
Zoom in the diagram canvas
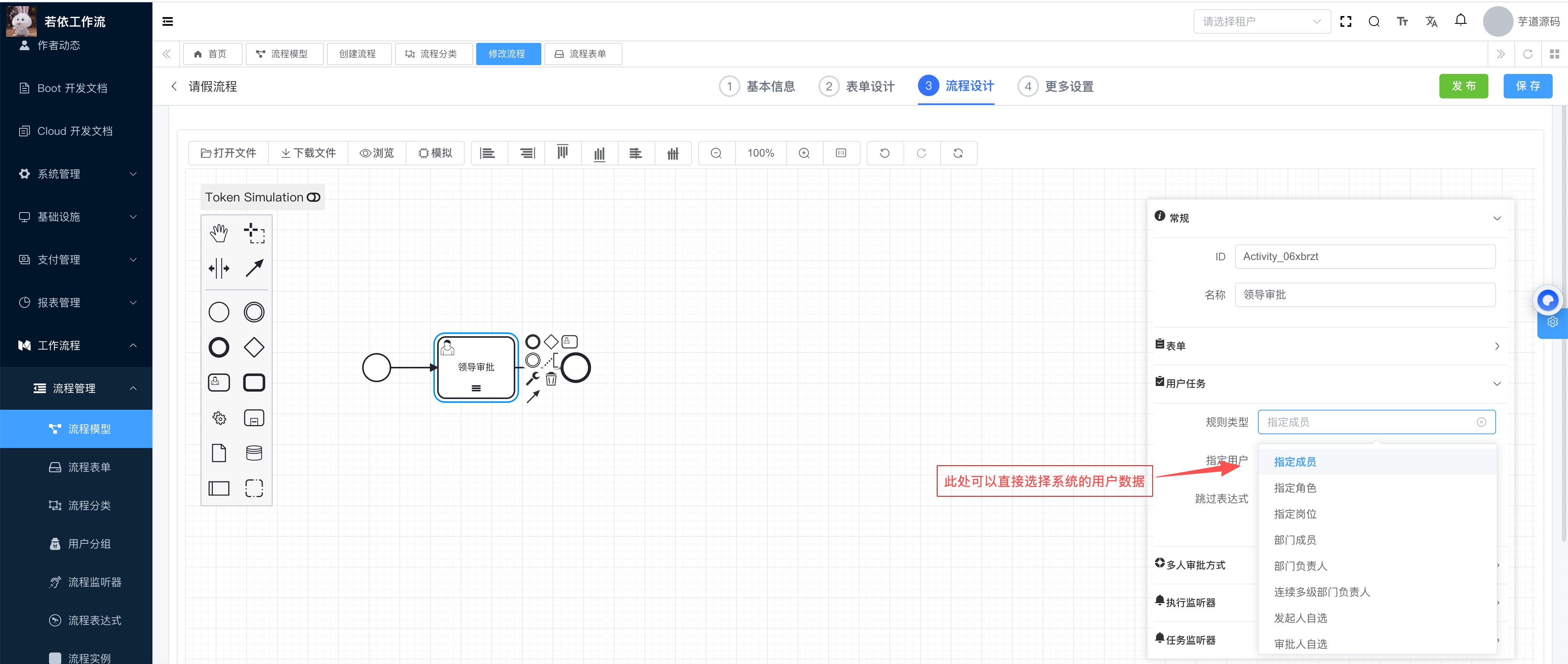tap(804, 153)
